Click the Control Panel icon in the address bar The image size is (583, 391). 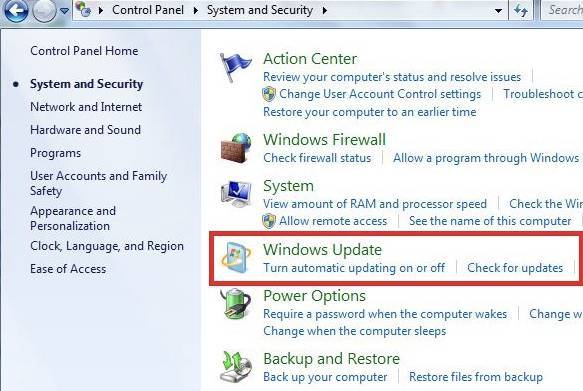(x=85, y=10)
